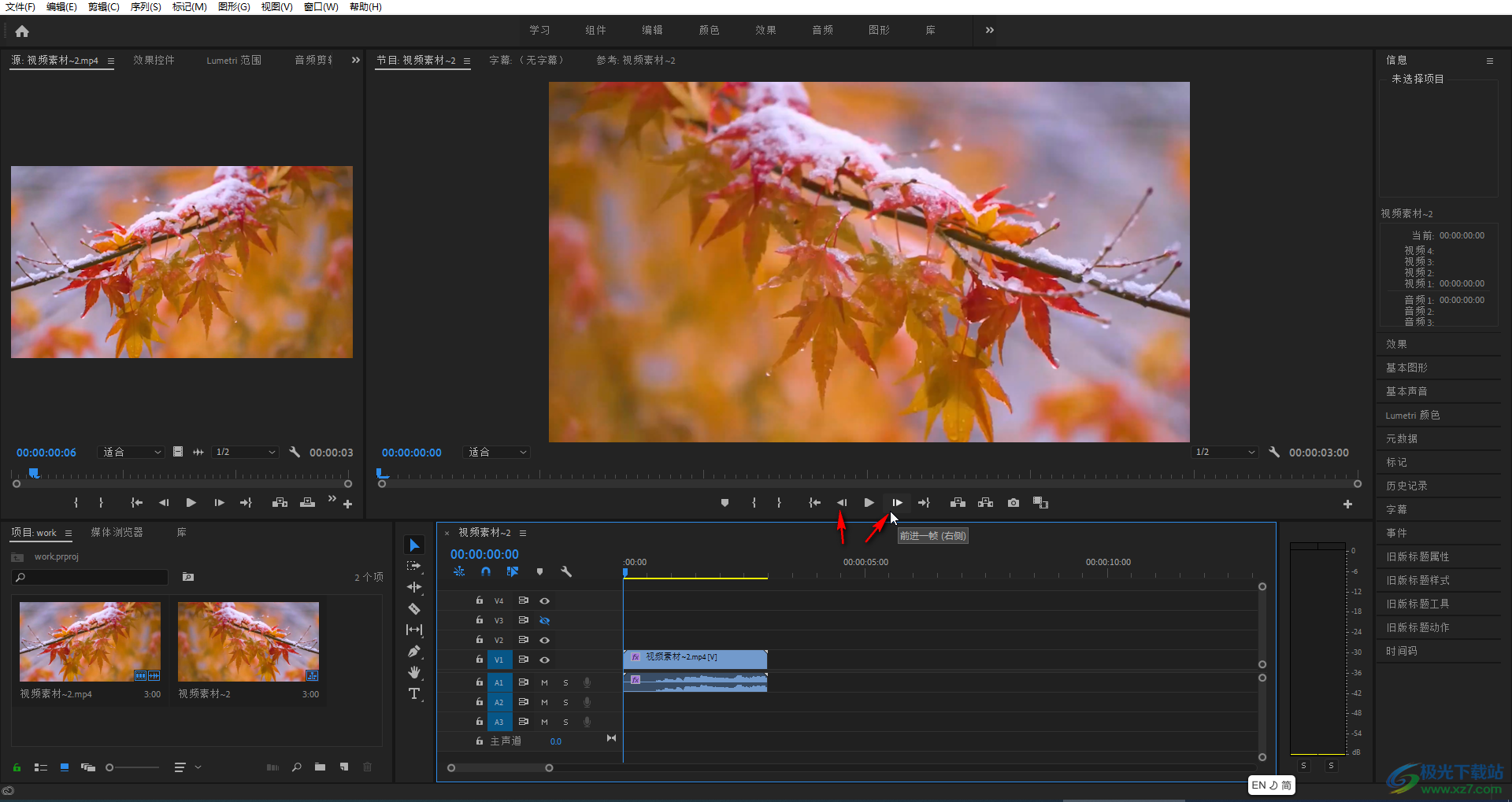Viewport: 1512px width, 802px height.
Task: Switch project panel to freeform view
Action: point(88,767)
